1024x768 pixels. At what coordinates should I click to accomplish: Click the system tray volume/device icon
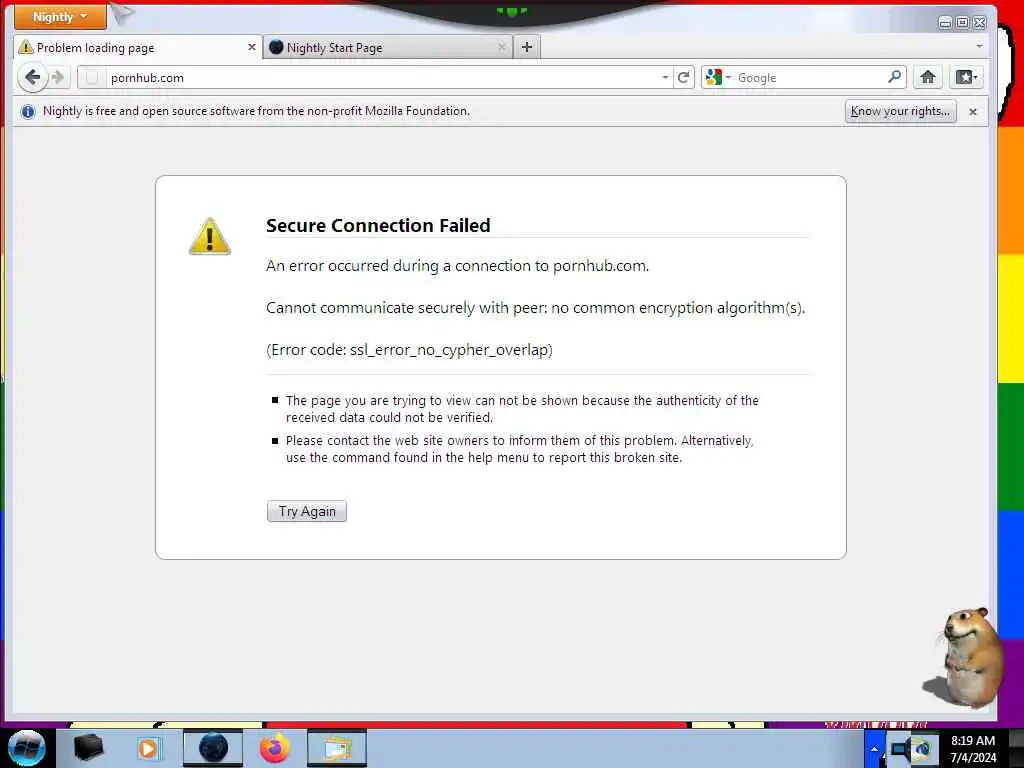(901, 748)
